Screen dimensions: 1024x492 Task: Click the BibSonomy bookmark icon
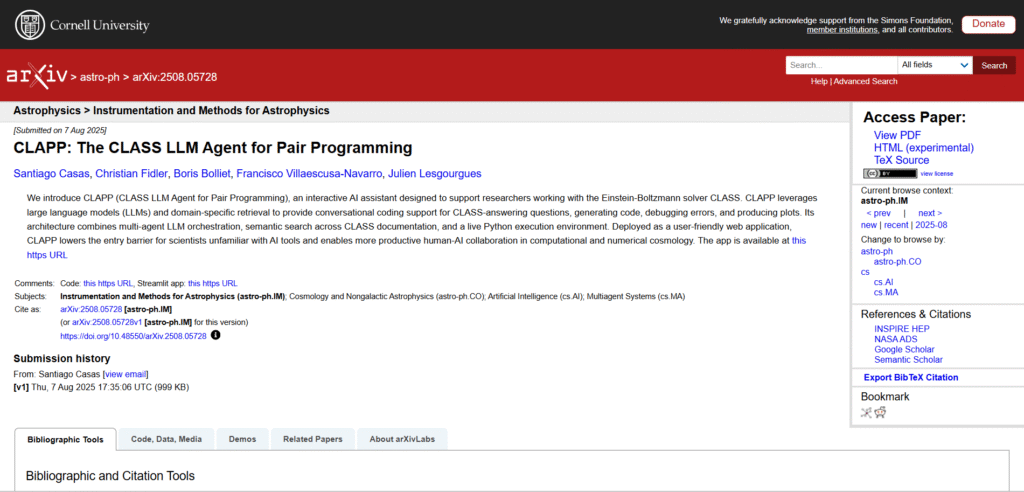point(866,412)
